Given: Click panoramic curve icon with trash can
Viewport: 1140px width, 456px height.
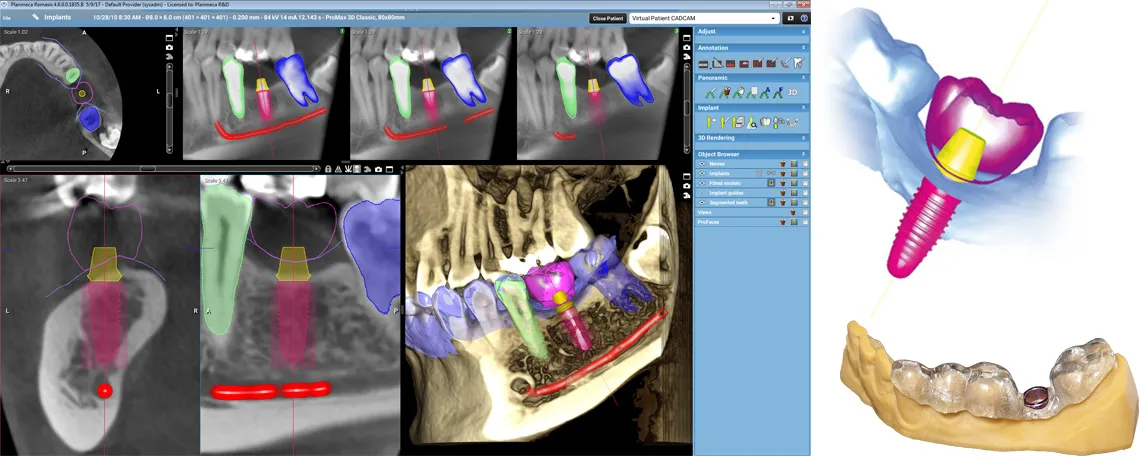Looking at the screenshot, I should tap(726, 92).
